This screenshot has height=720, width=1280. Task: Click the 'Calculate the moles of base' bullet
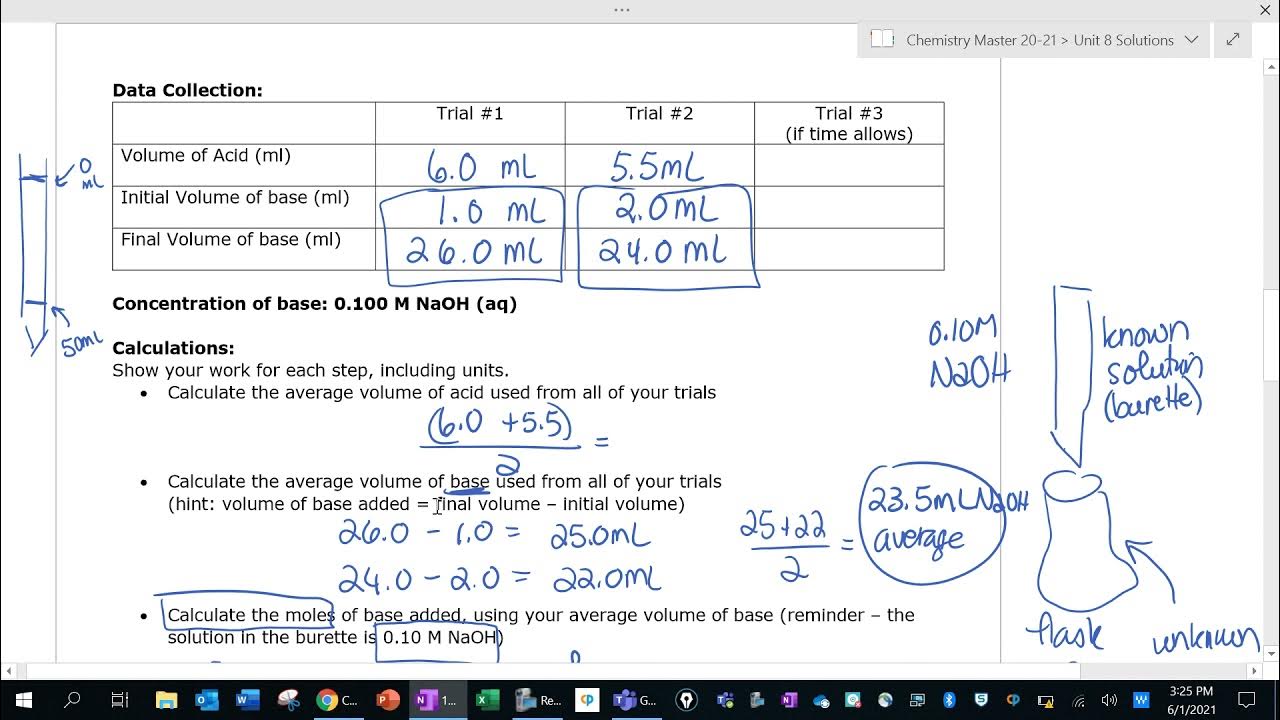541,626
